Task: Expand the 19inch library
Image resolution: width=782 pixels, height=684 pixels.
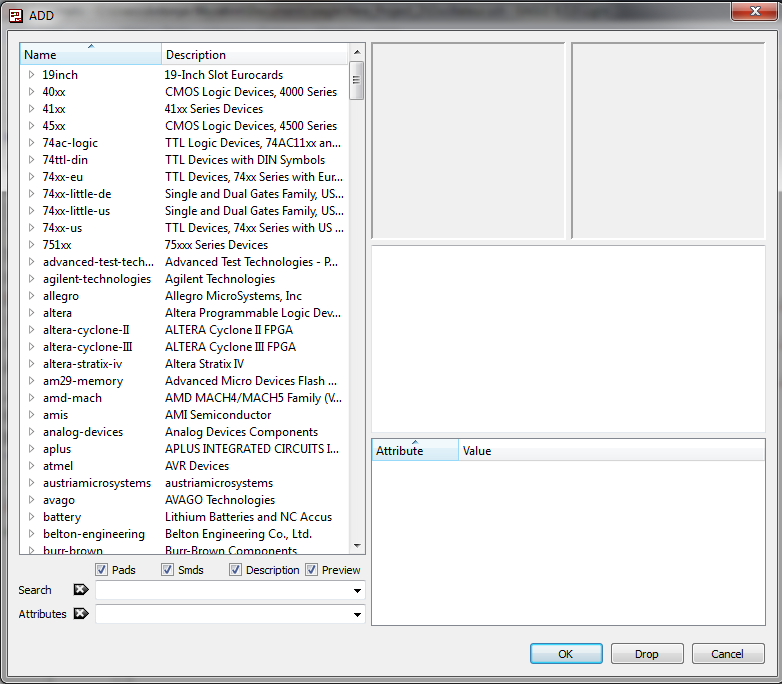Action: pyautogui.click(x=31, y=75)
